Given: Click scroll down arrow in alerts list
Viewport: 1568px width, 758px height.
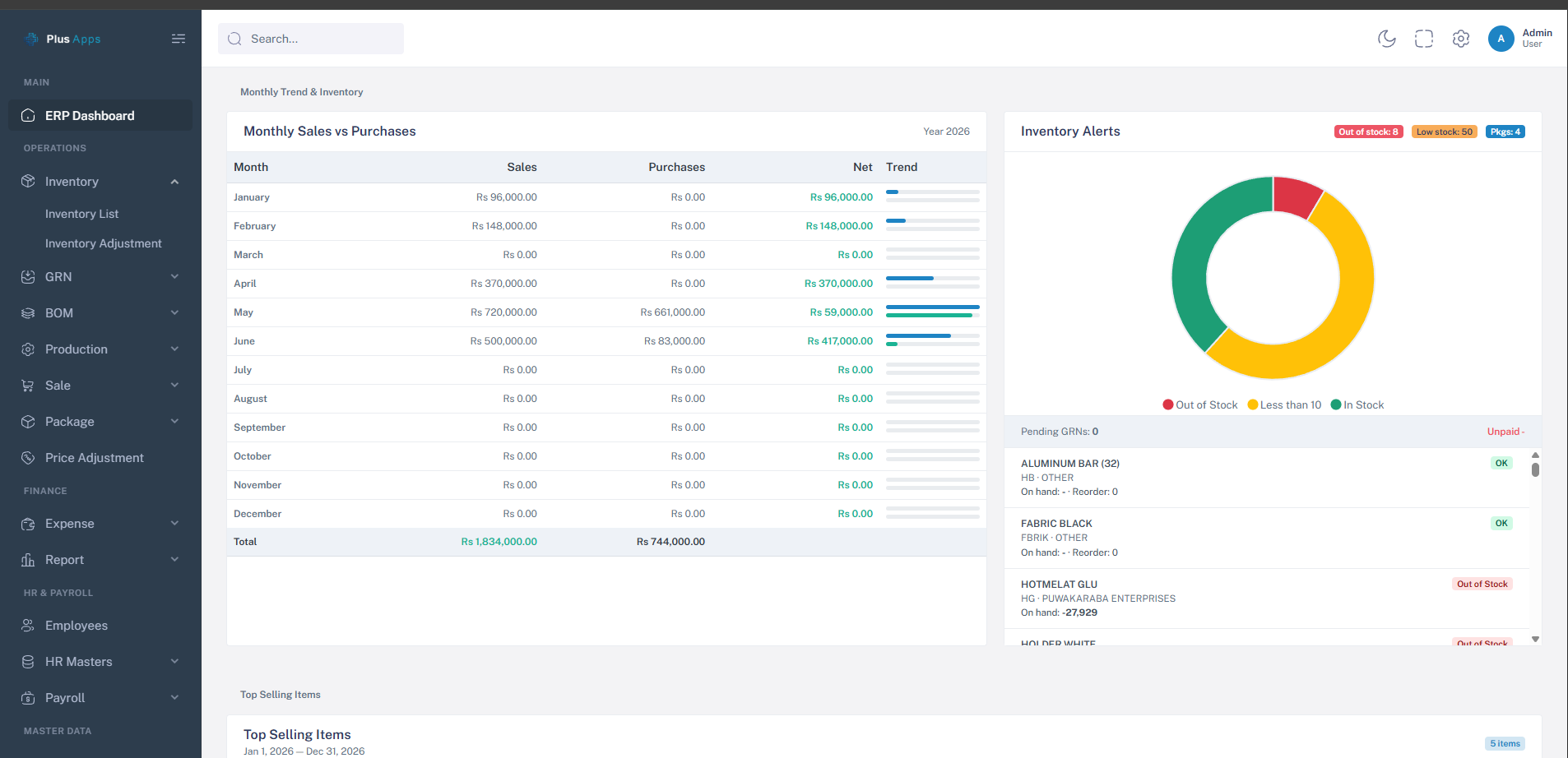Looking at the screenshot, I should pyautogui.click(x=1535, y=639).
